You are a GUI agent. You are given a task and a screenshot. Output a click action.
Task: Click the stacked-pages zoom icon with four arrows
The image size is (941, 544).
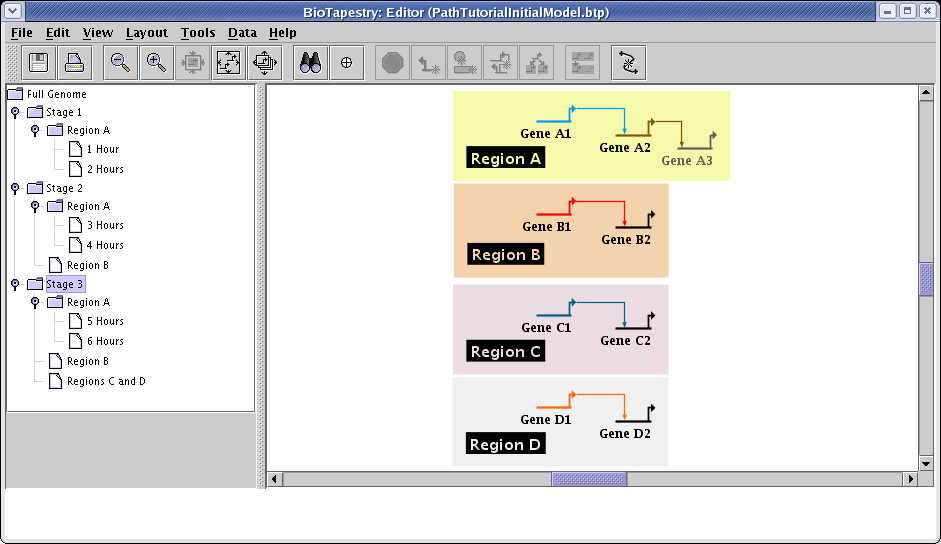[x=264, y=63]
